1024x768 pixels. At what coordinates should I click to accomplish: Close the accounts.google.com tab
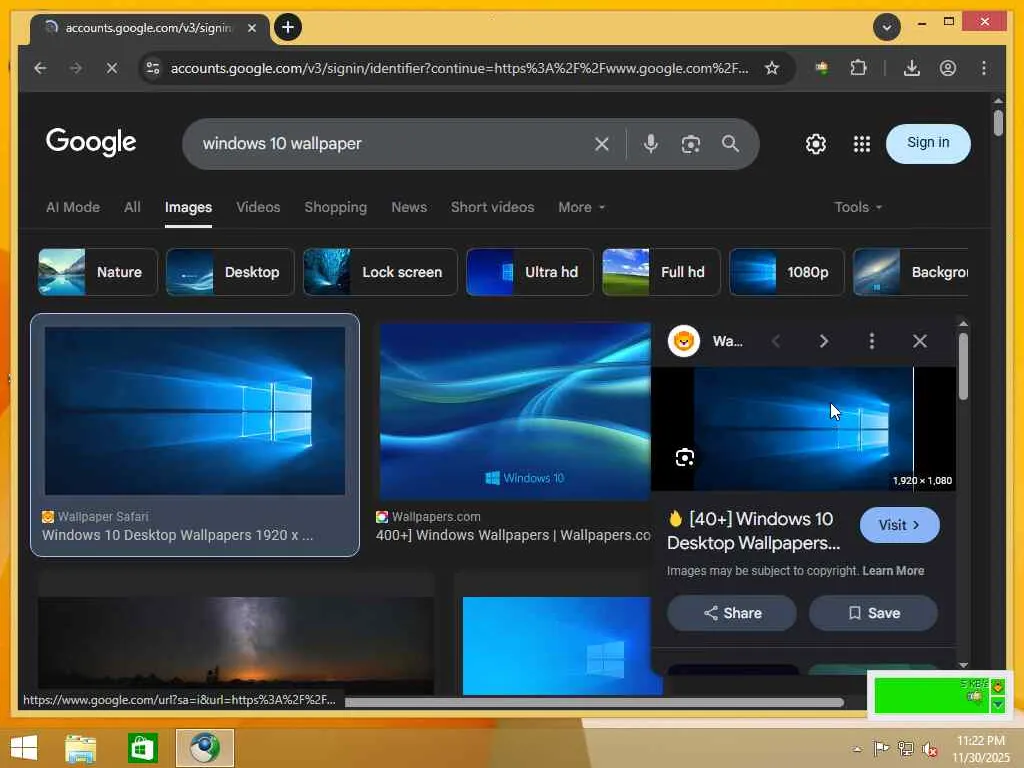click(x=251, y=28)
